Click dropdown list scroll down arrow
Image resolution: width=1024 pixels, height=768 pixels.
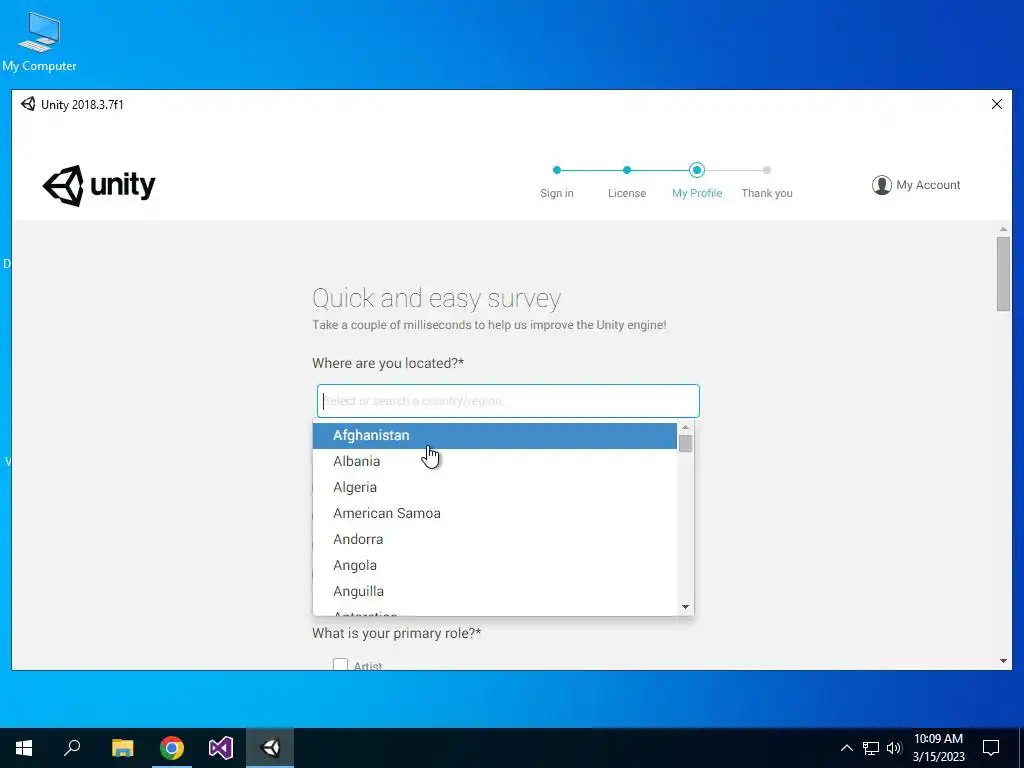click(685, 607)
